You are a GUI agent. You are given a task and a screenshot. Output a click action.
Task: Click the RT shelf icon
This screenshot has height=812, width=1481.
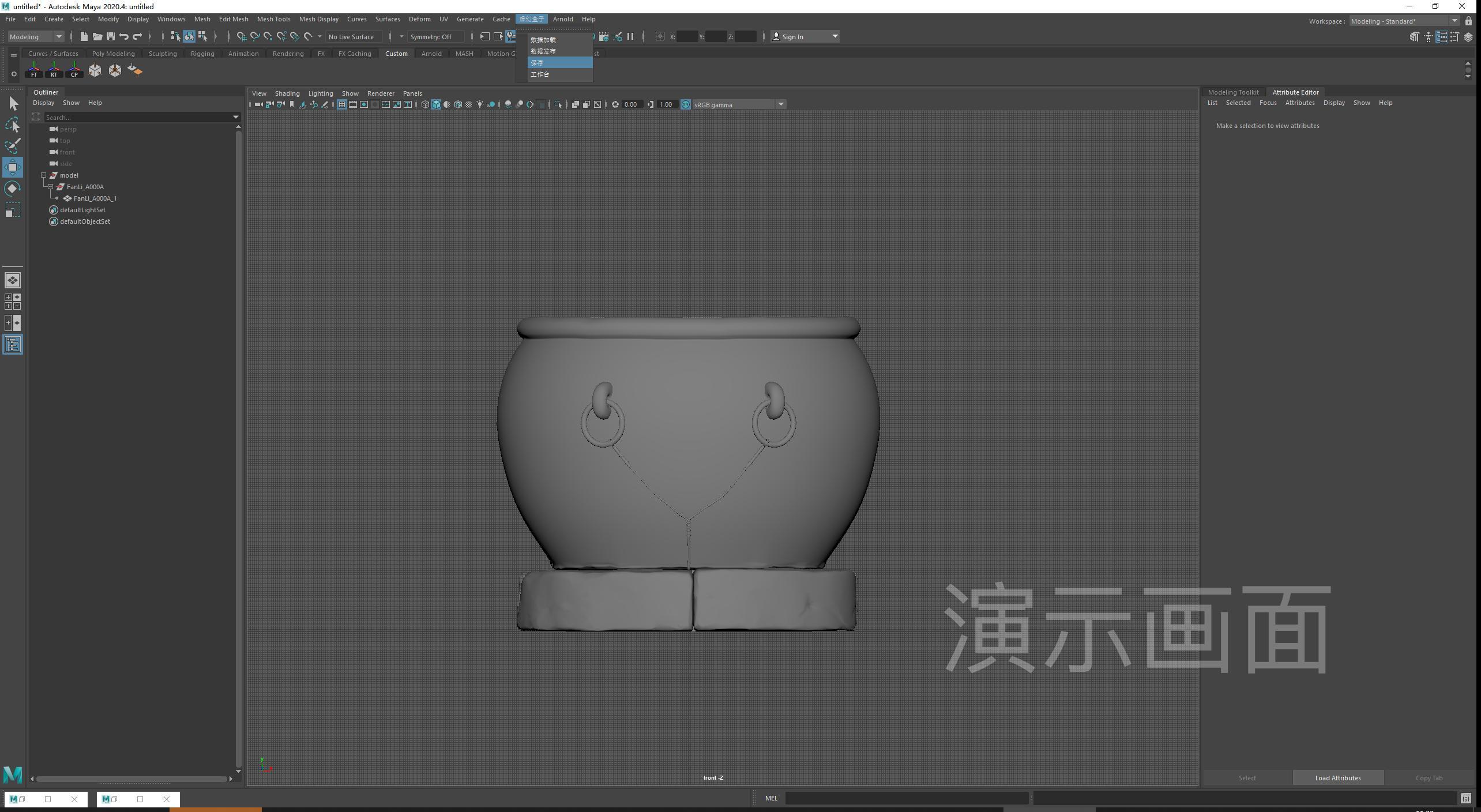[54, 70]
